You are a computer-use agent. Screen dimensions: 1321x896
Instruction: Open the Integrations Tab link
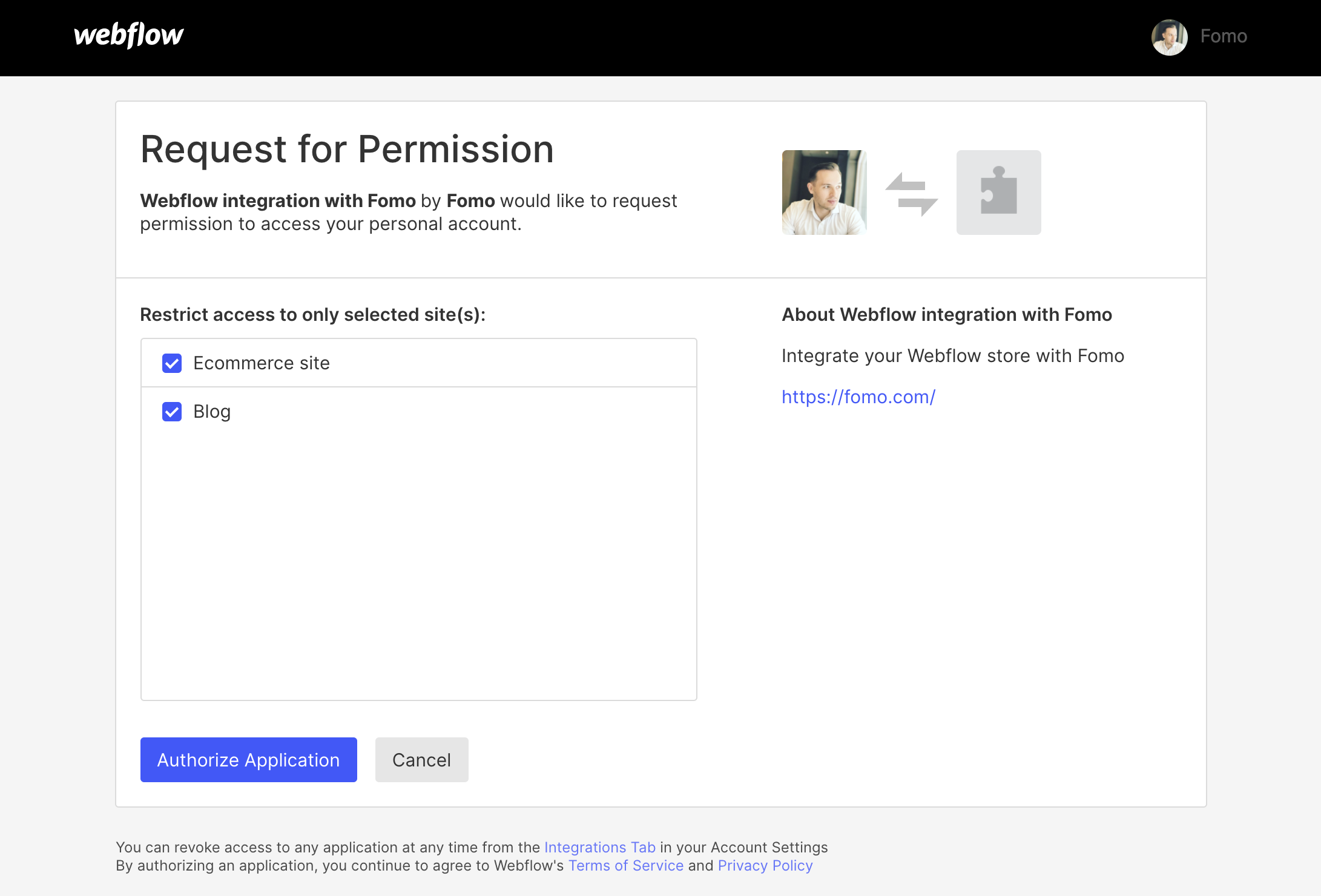(x=600, y=848)
